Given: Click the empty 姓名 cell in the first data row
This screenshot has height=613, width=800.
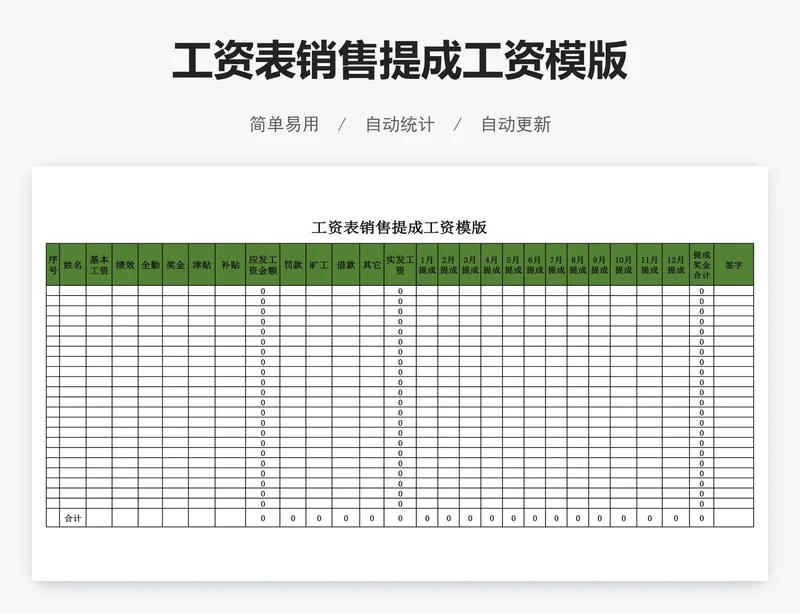Looking at the screenshot, I should click(x=72, y=291).
